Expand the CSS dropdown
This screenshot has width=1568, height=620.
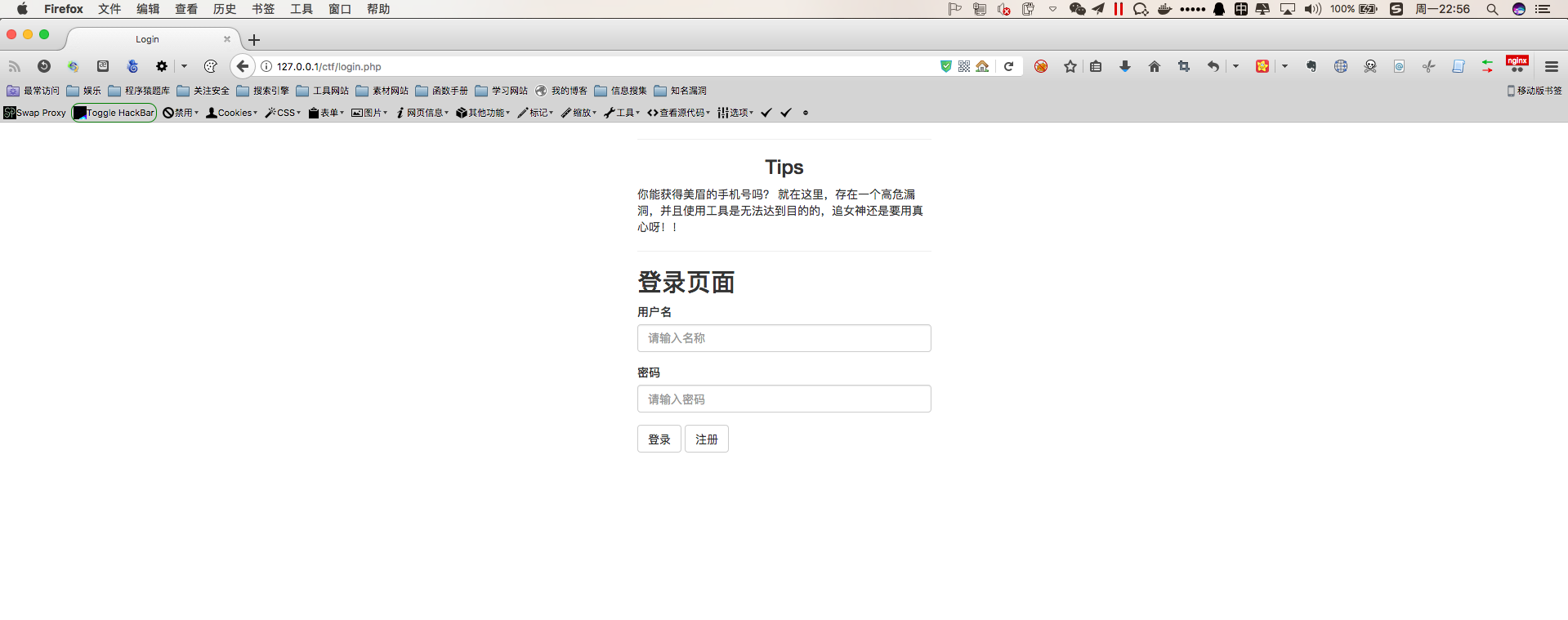point(284,113)
